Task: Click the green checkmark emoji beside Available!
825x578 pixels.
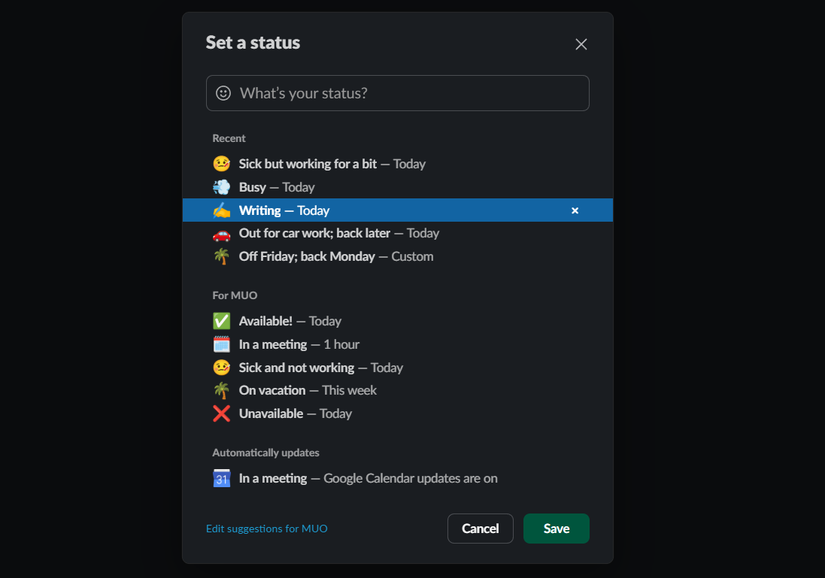Action: coord(221,321)
